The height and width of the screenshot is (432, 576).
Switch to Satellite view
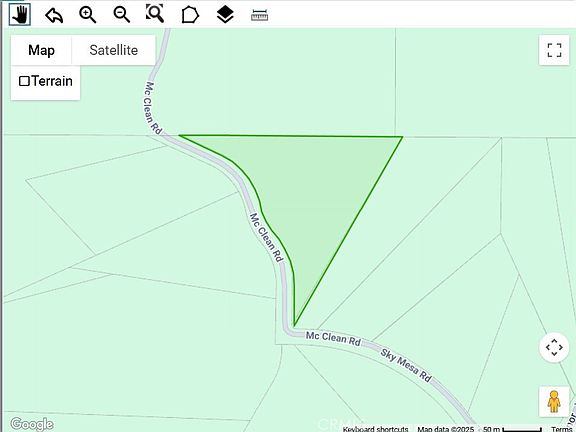[114, 50]
